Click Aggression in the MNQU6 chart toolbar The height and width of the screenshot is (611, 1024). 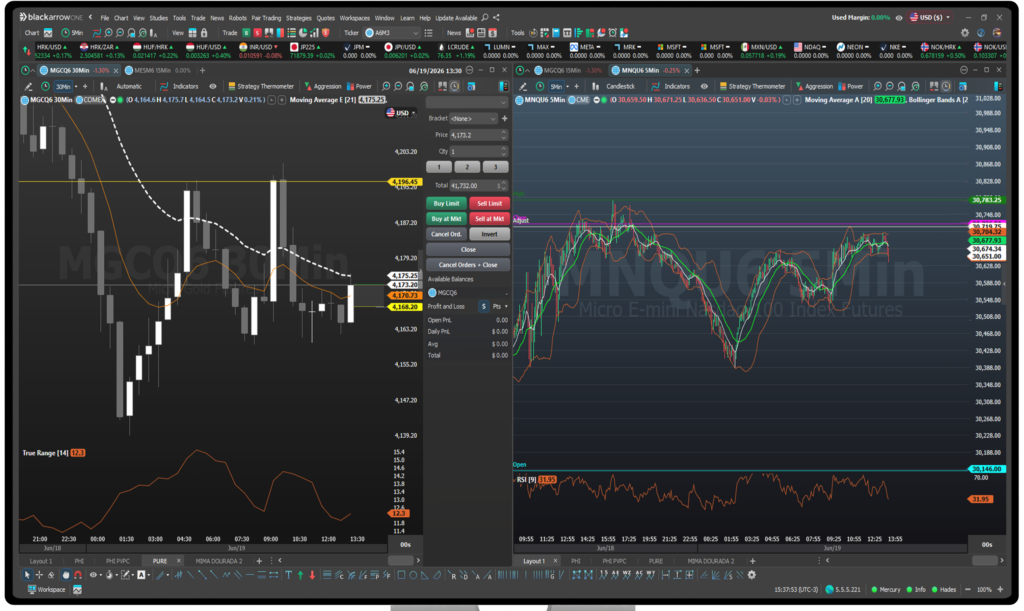814,86
